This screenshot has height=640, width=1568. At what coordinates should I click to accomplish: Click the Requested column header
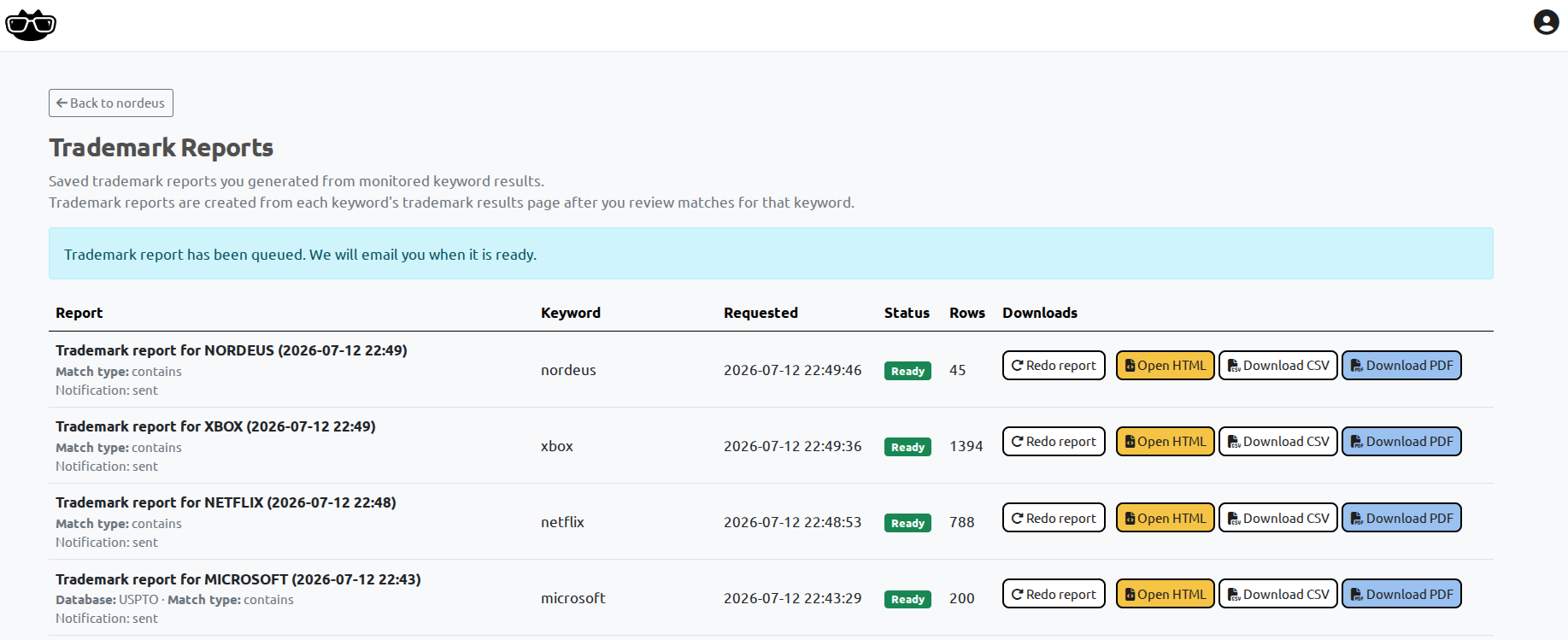(x=761, y=313)
